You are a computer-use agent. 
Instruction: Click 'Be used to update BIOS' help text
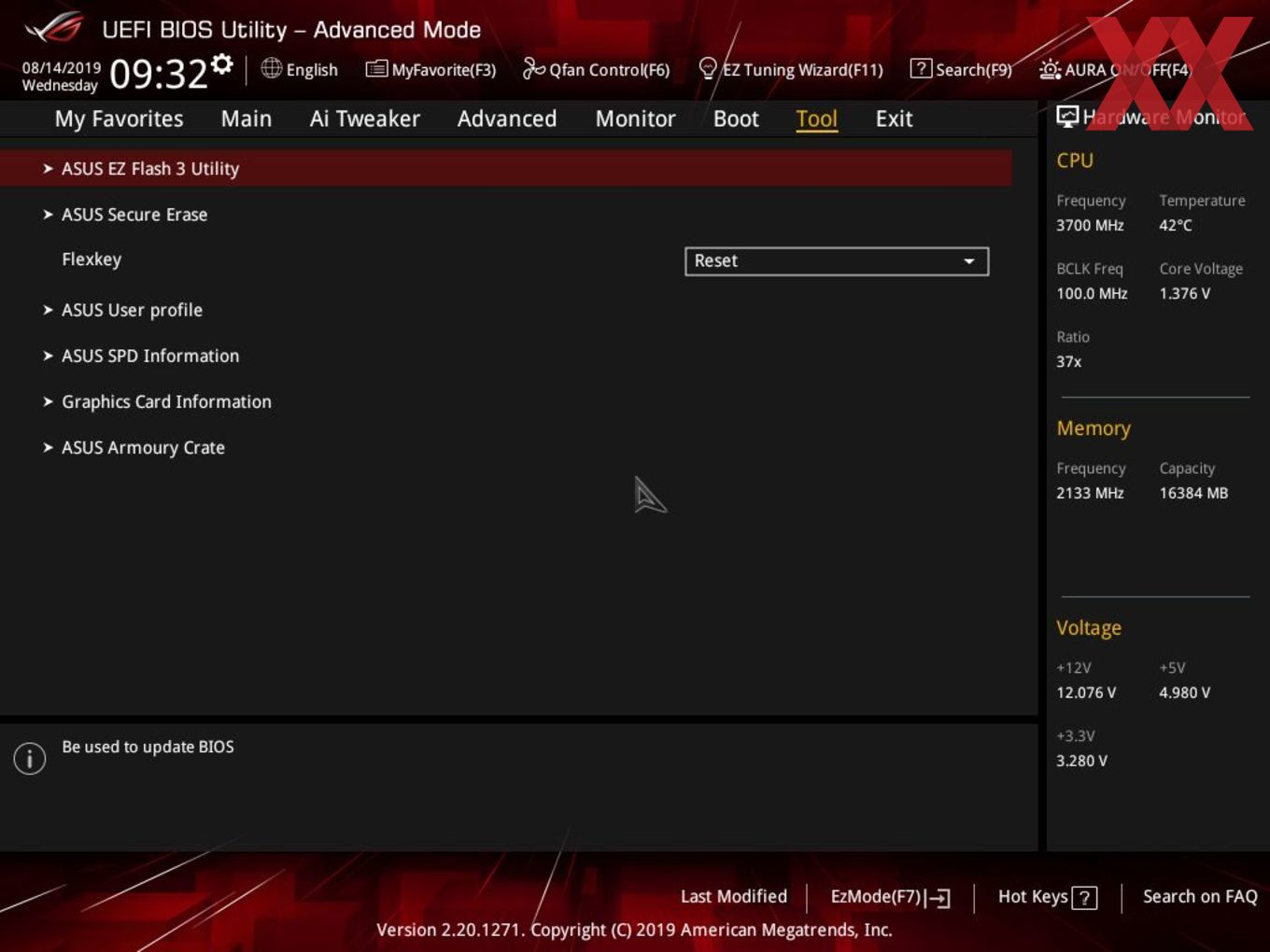(148, 747)
